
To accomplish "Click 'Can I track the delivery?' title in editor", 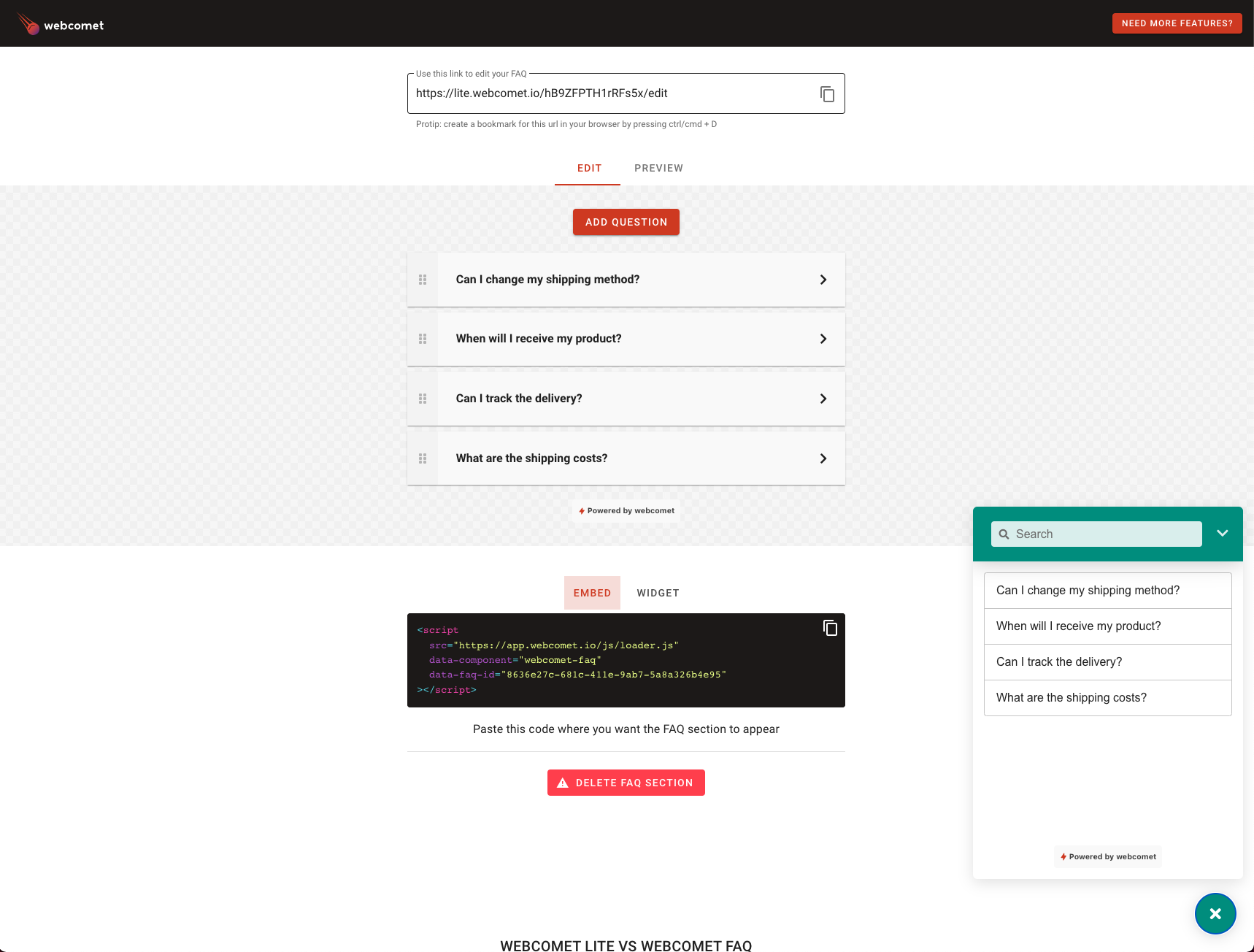I will click(x=519, y=399).
